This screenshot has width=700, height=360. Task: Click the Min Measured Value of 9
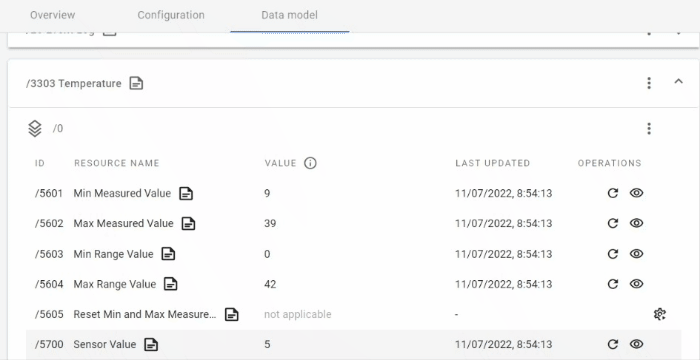click(267, 193)
